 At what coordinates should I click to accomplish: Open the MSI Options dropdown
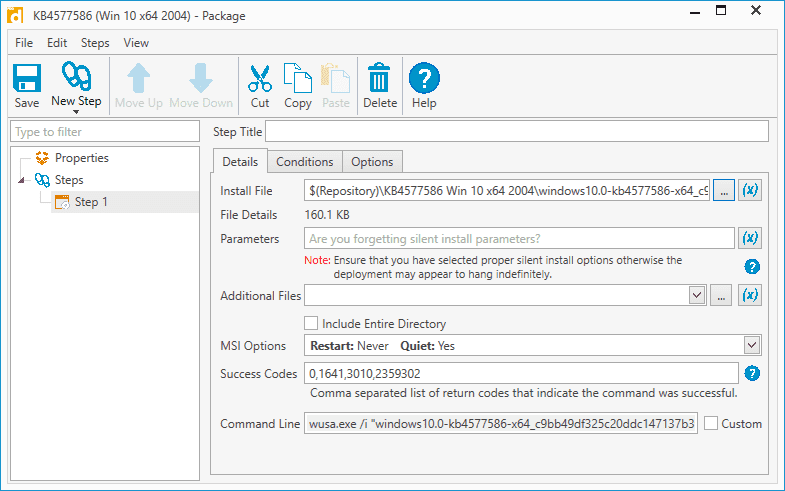[751, 345]
